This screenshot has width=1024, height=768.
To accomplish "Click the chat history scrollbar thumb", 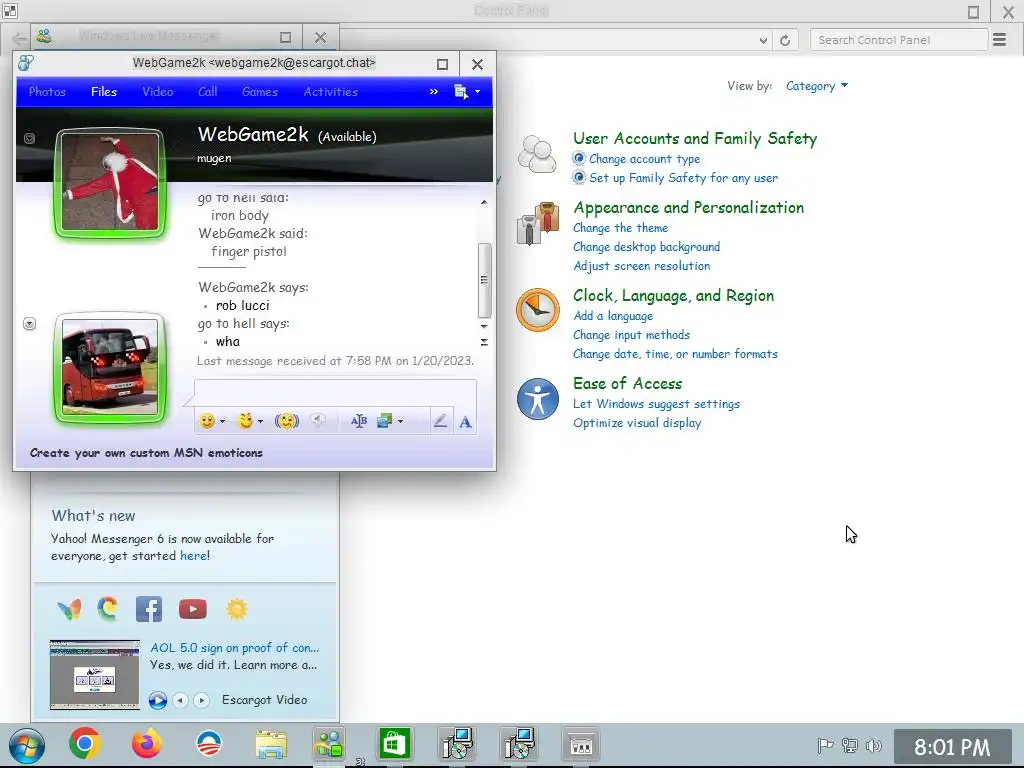I will (484, 280).
